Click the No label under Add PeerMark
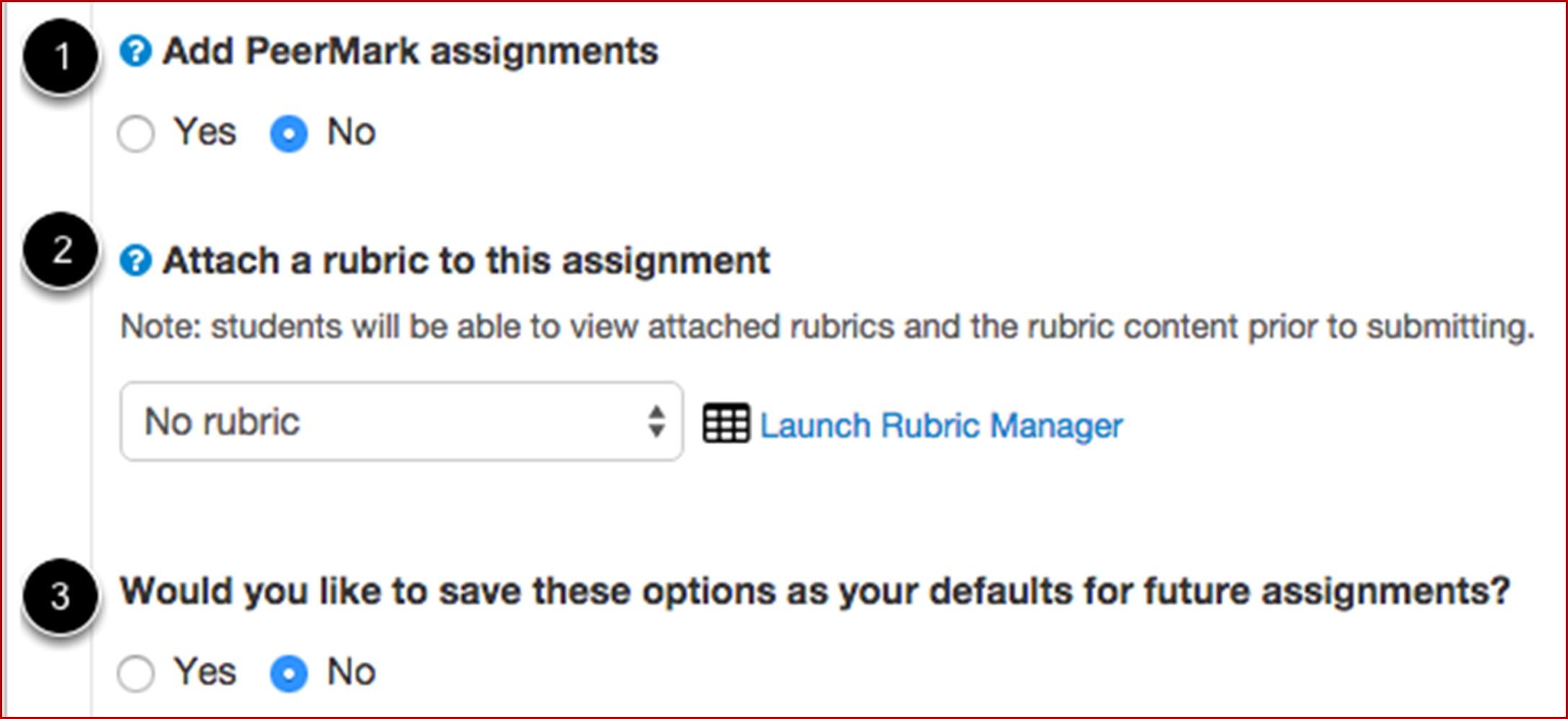The image size is (1568, 719). pyautogui.click(x=351, y=132)
